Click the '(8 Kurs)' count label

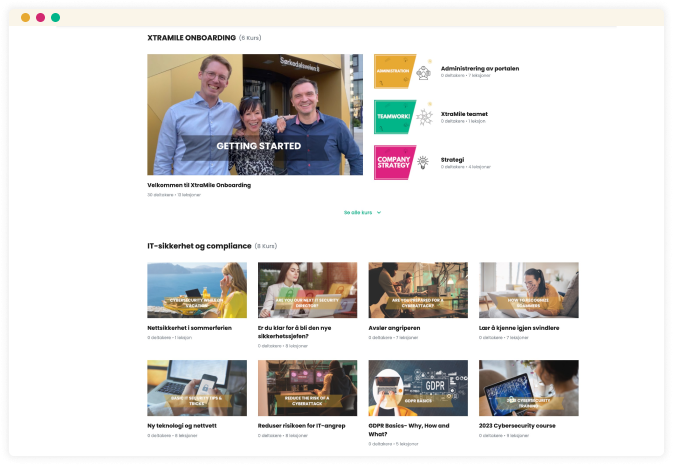[x=266, y=246]
